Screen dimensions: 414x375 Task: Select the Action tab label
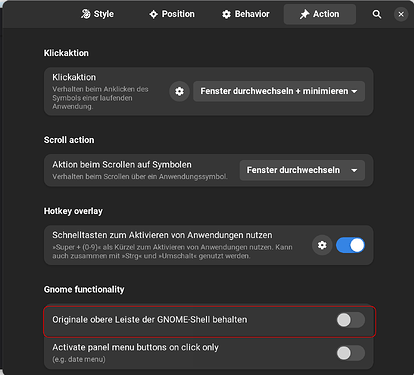coord(326,14)
